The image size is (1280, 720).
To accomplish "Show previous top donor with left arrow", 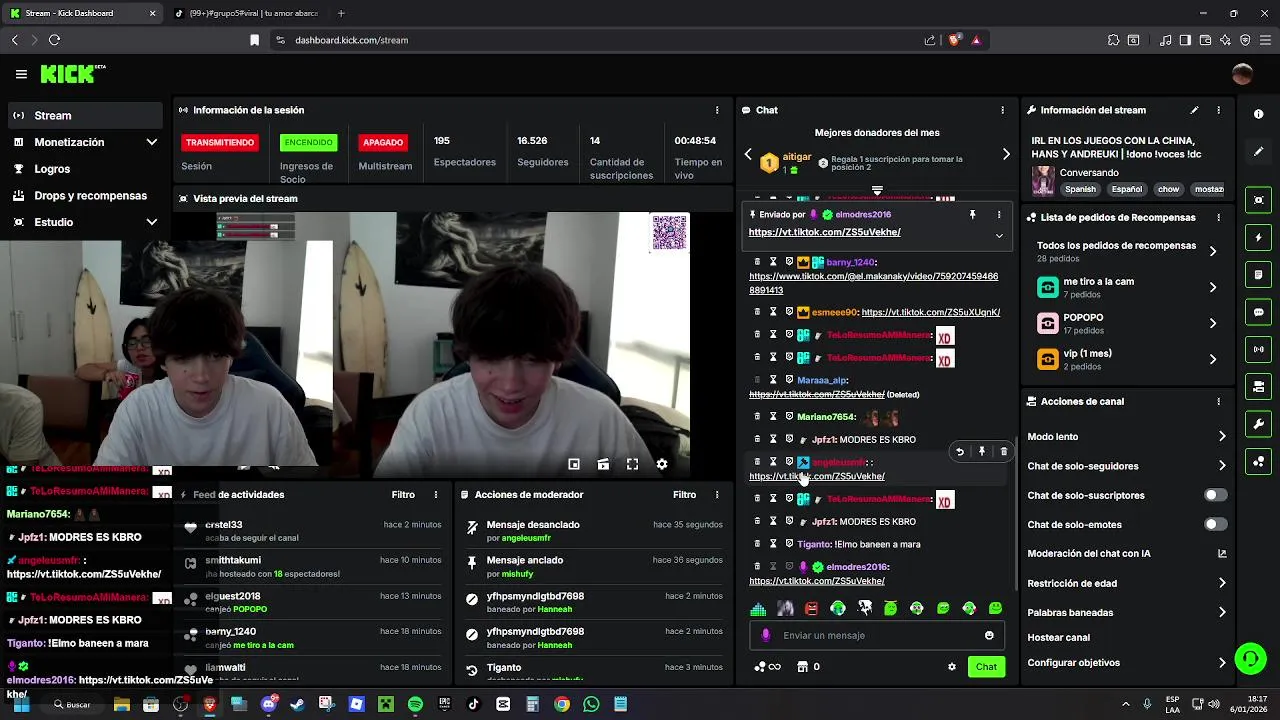I will pyautogui.click(x=748, y=154).
